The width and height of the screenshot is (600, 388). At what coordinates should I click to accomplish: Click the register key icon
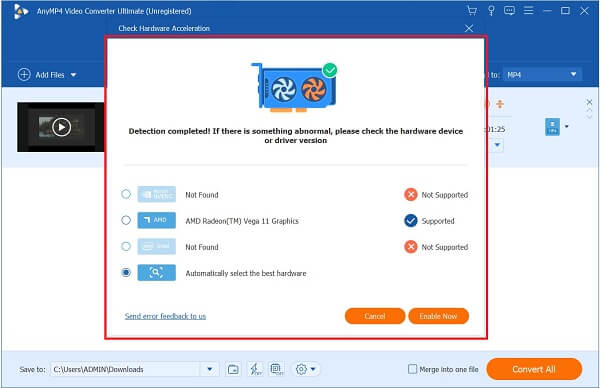[491, 11]
